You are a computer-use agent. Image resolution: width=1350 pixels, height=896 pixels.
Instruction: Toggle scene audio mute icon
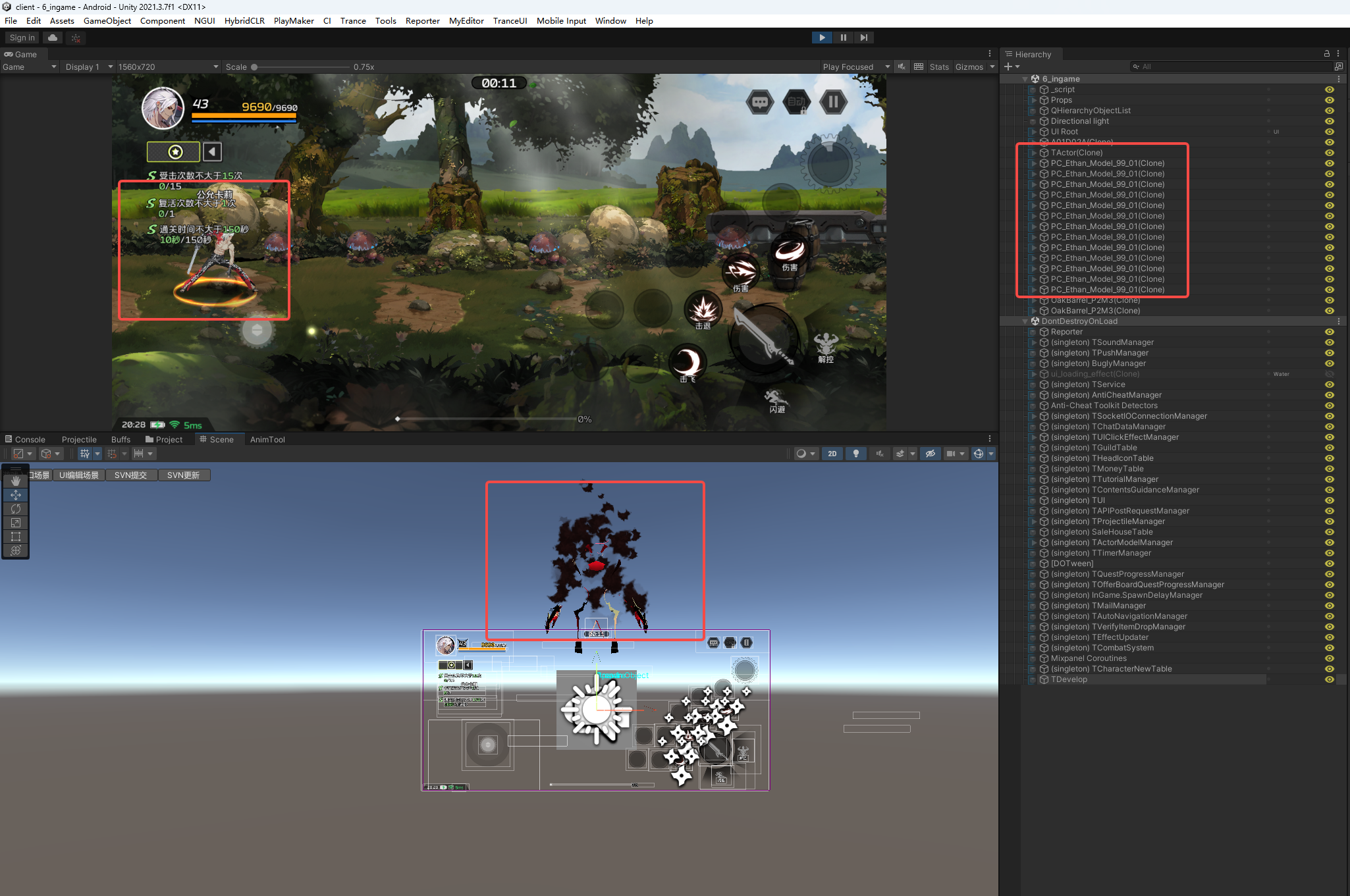click(x=879, y=454)
